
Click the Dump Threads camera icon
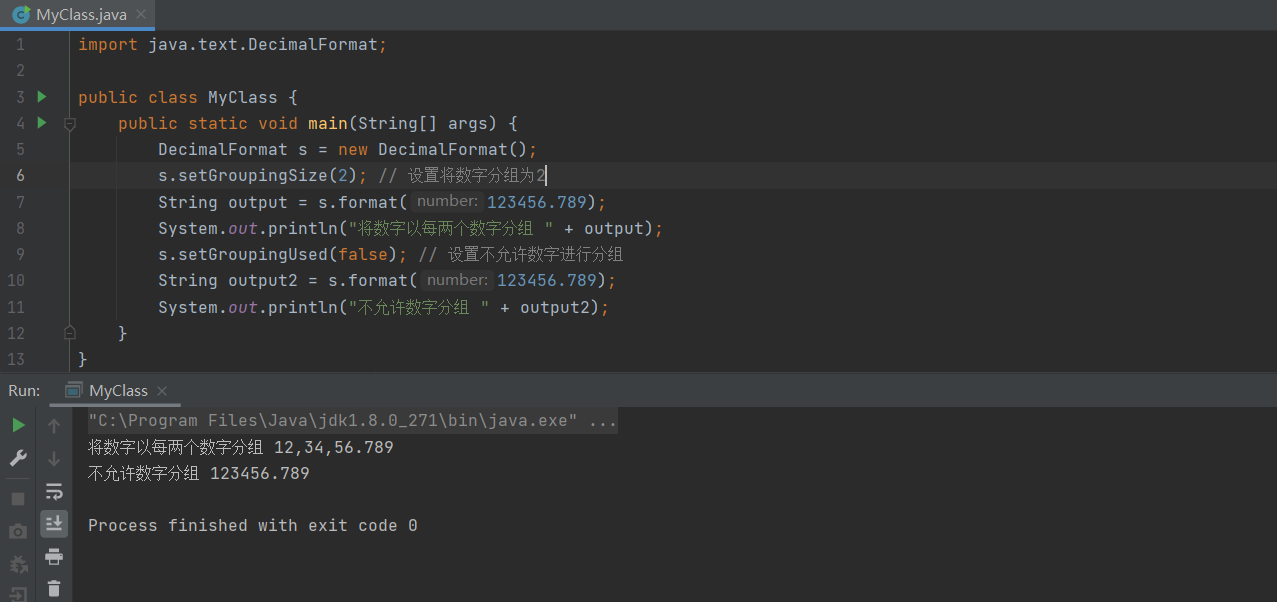click(x=18, y=531)
